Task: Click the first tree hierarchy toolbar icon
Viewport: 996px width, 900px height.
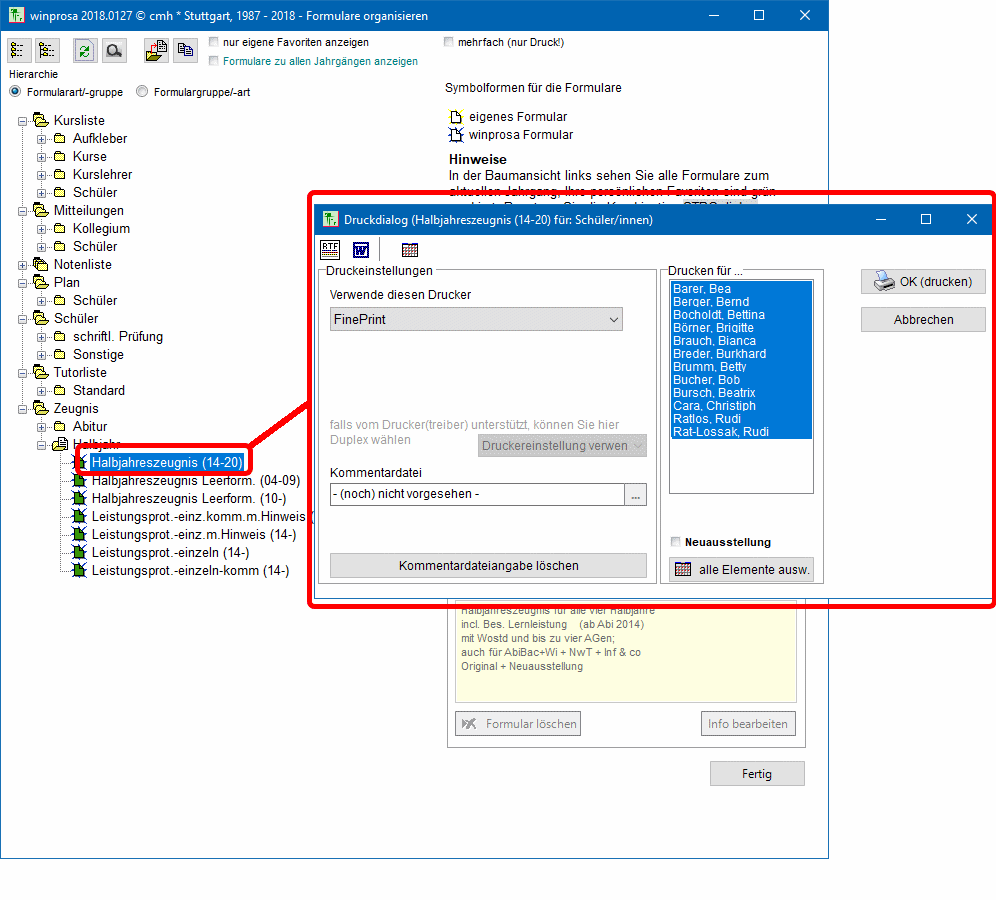Action: click(18, 51)
